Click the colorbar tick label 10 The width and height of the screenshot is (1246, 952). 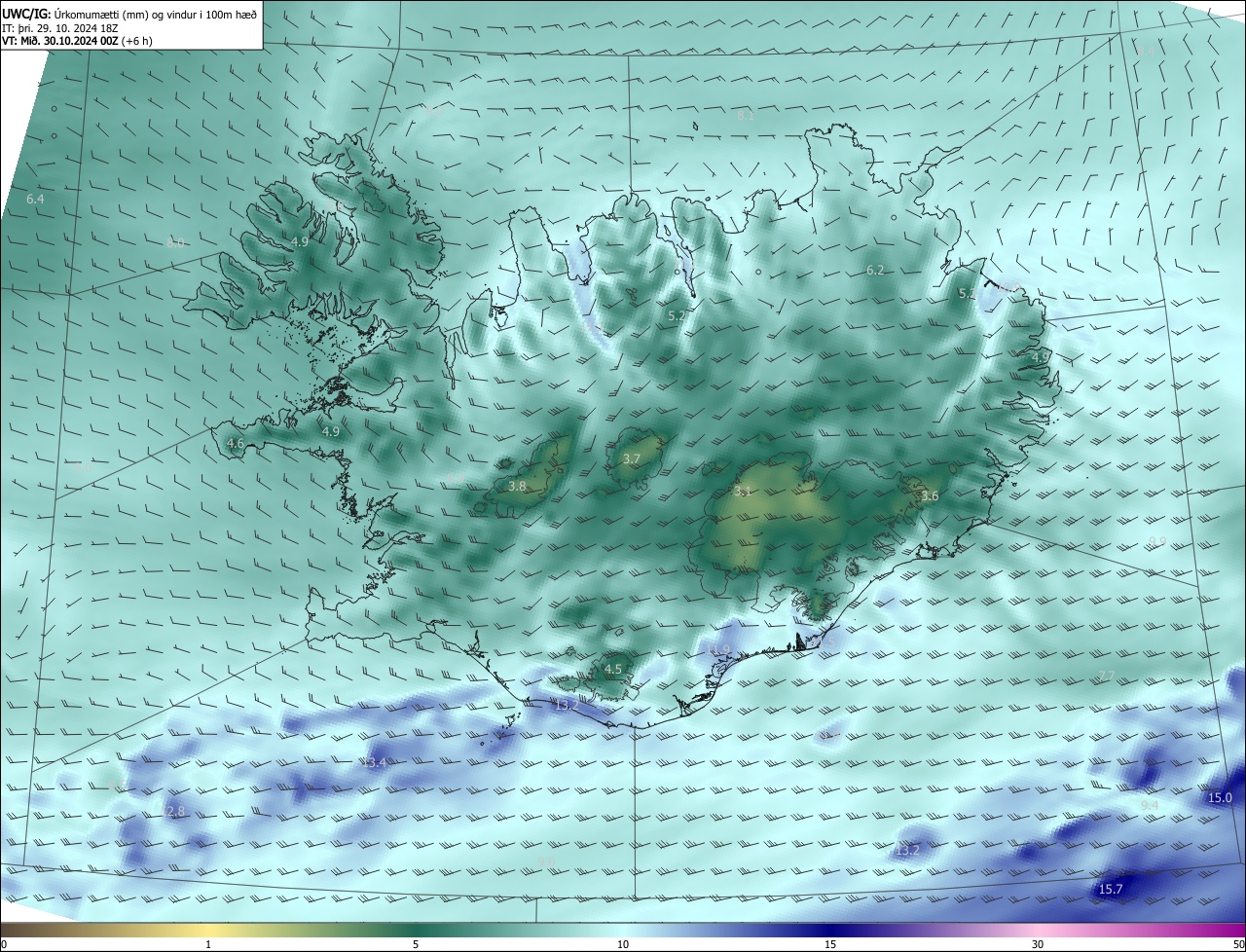pos(623,944)
